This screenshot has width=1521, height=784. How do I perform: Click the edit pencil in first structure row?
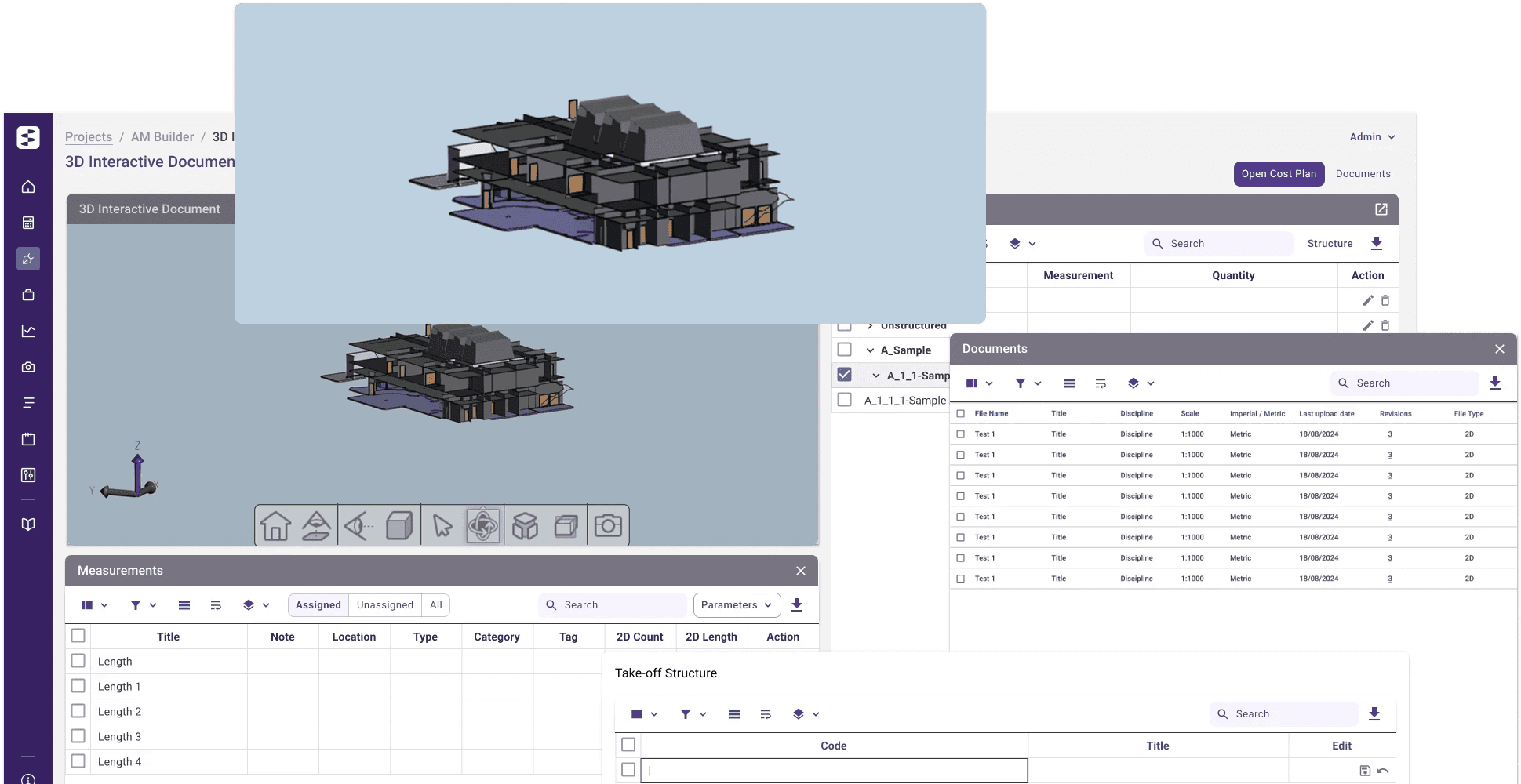(x=1368, y=300)
